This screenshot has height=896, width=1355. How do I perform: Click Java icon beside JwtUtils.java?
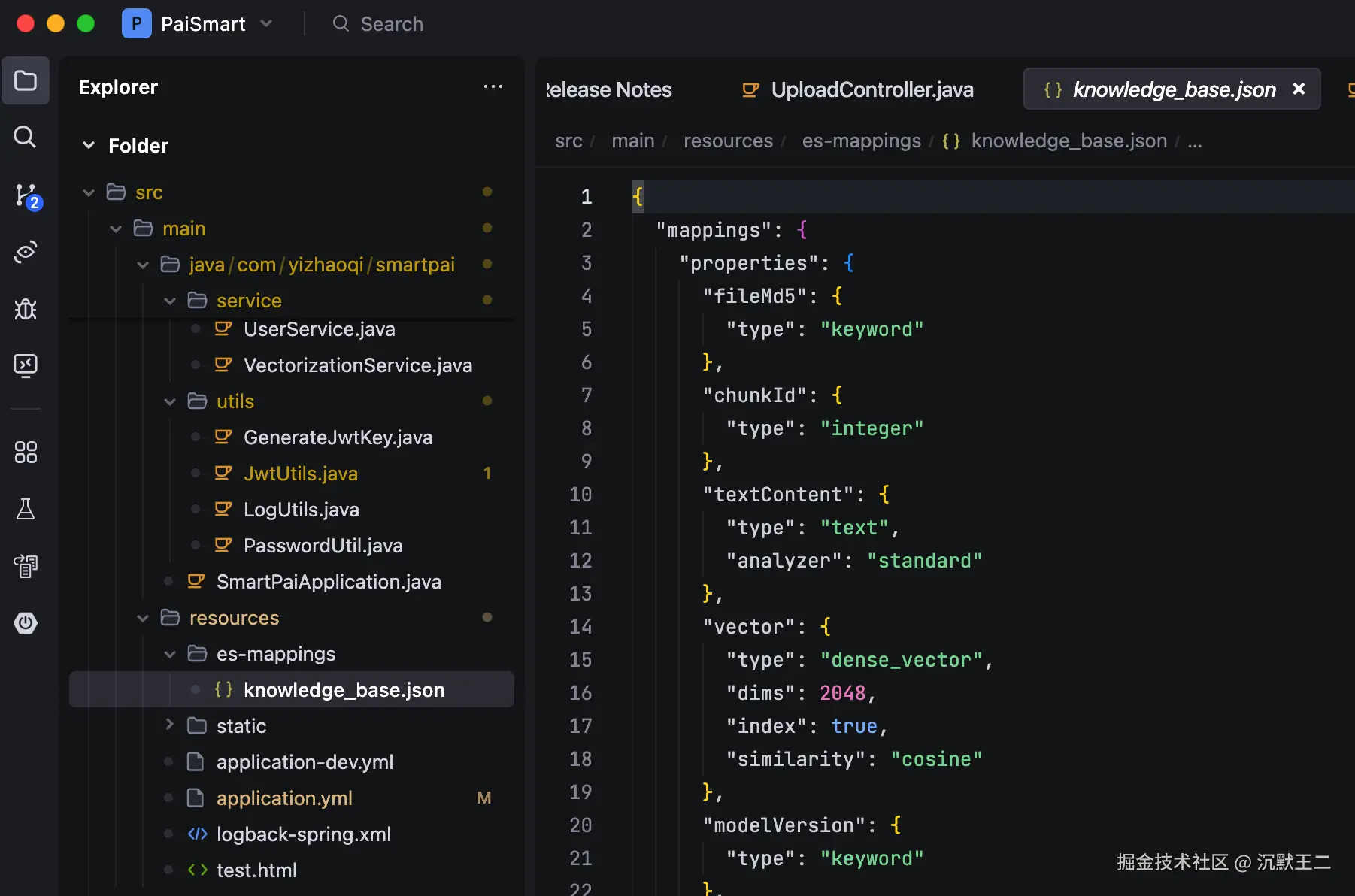point(223,473)
